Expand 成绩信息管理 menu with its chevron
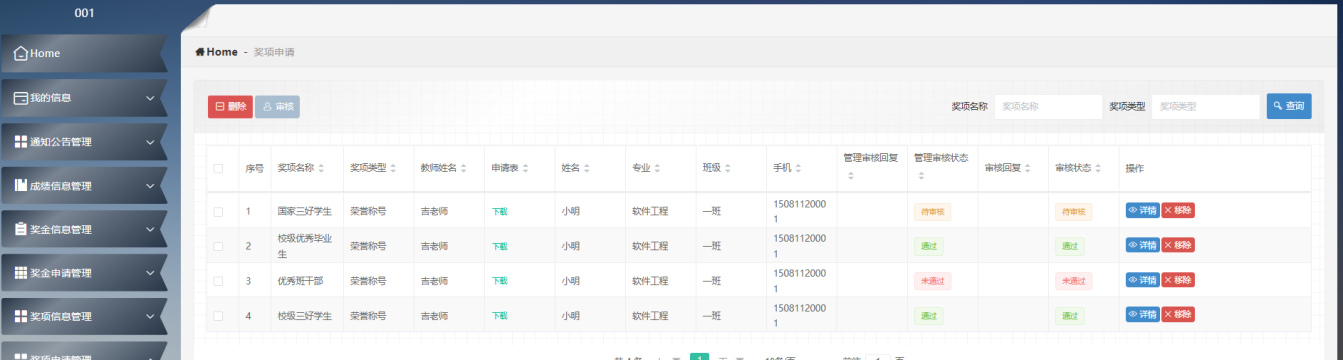Viewport: 1343px width, 360px height. point(150,185)
